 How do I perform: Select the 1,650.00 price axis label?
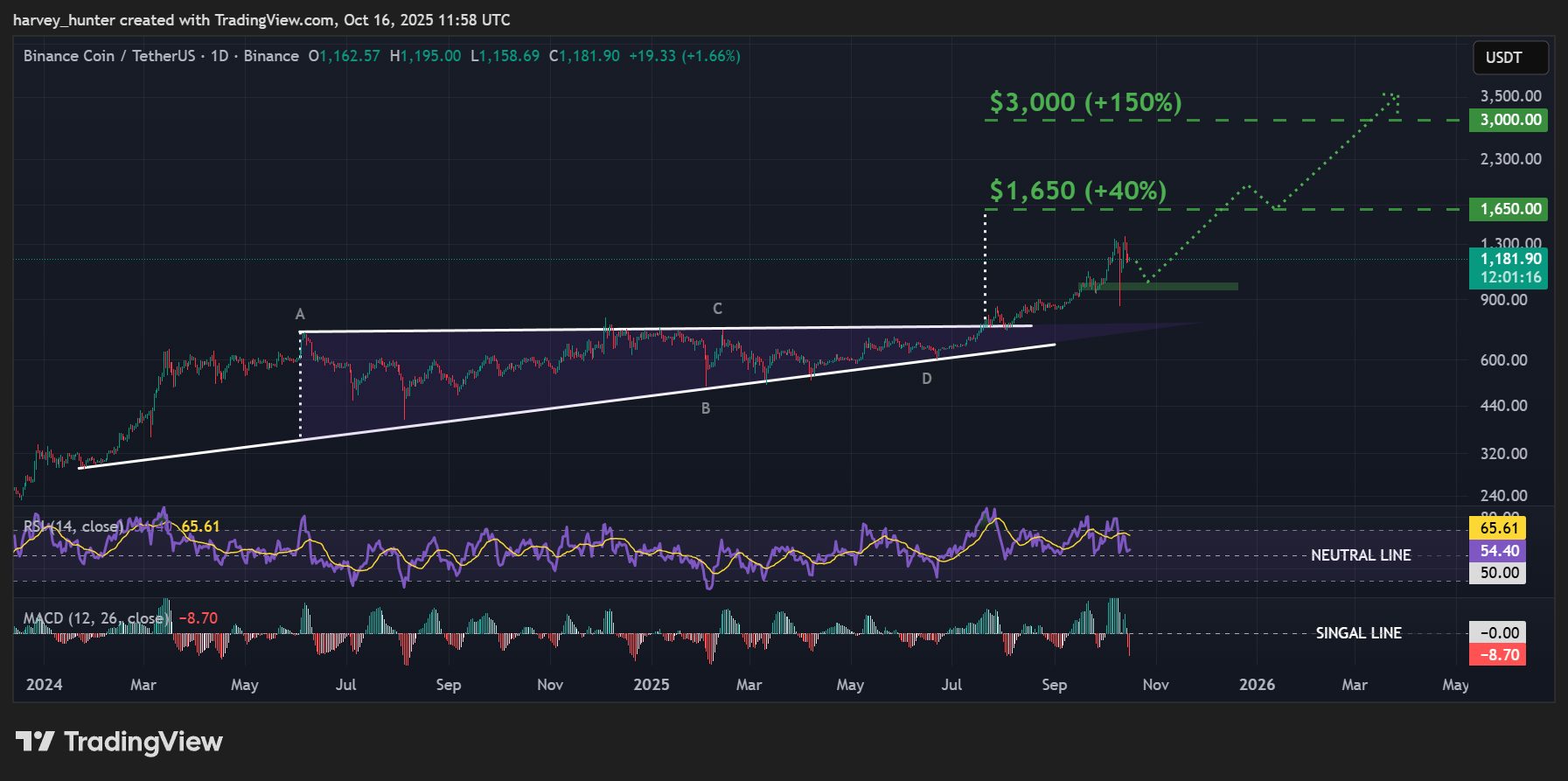tap(1509, 209)
